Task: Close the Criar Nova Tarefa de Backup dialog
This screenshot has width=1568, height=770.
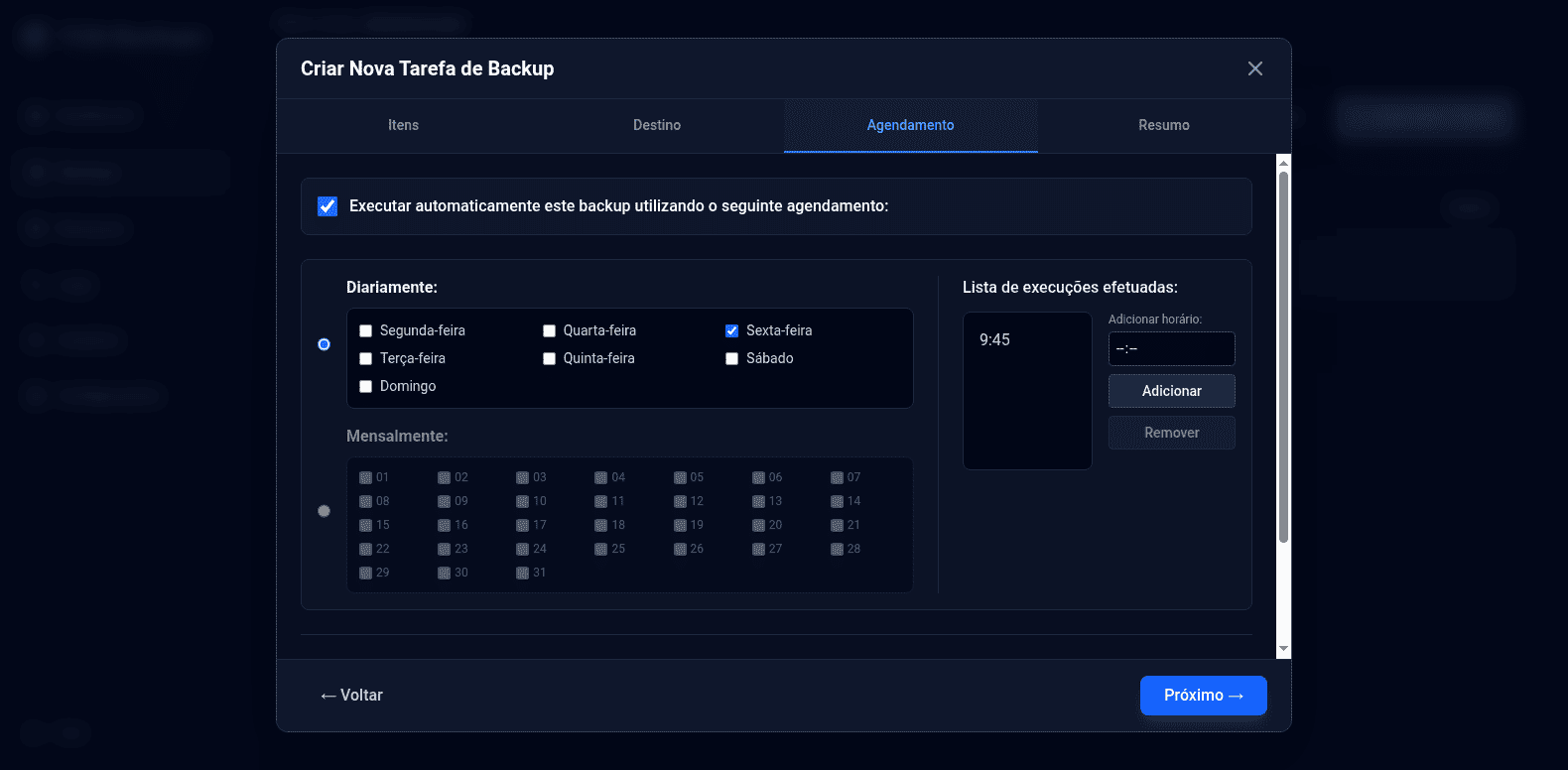Action: 1255,68
